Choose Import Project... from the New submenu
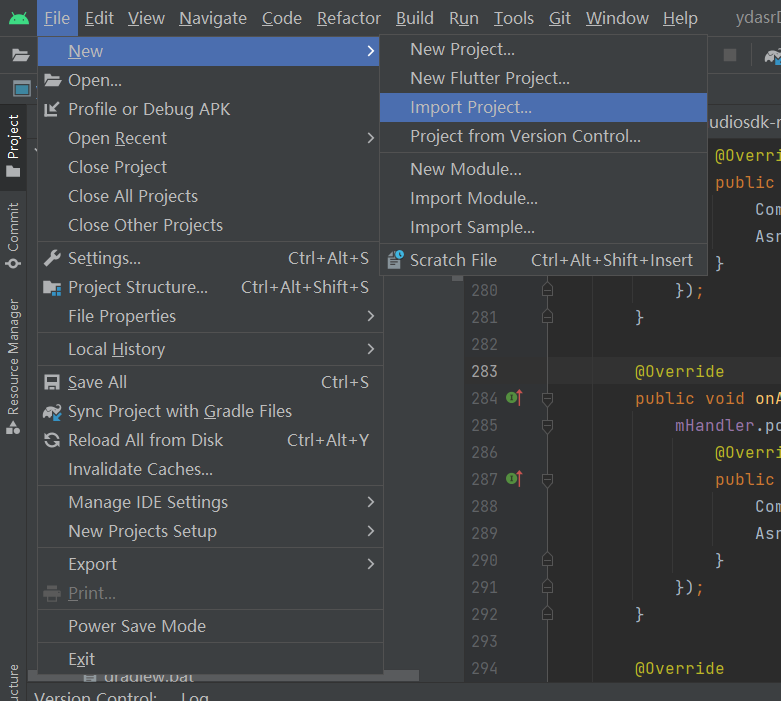The width and height of the screenshot is (781, 701). click(x=471, y=107)
